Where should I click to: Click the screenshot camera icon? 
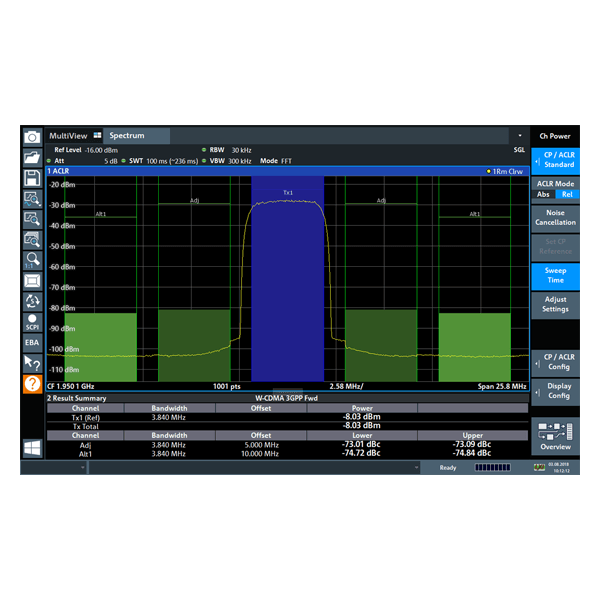pos(32,137)
